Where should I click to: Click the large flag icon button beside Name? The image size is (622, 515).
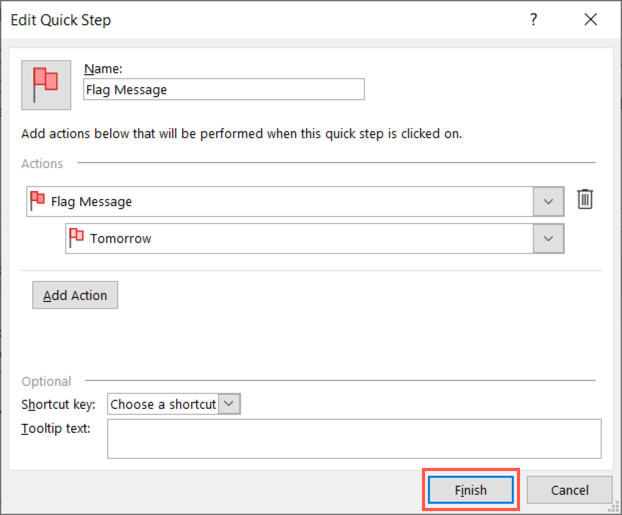(46, 85)
